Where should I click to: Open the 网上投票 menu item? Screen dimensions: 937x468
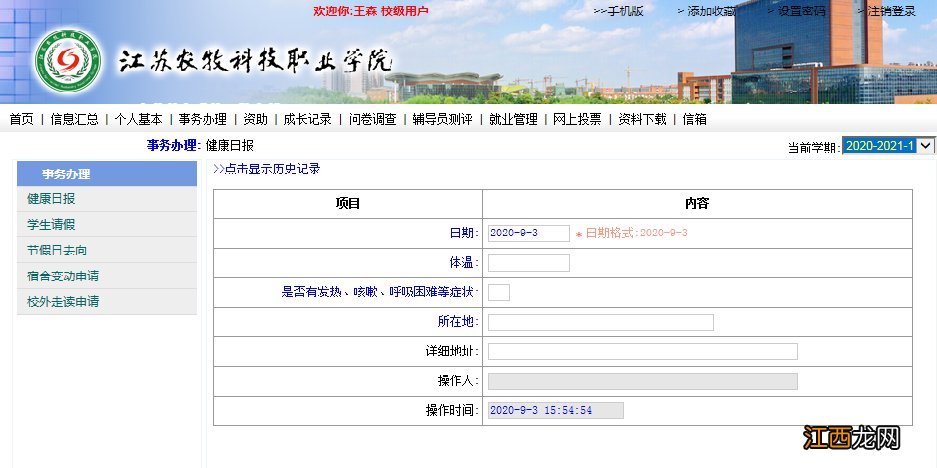pyautogui.click(x=577, y=119)
